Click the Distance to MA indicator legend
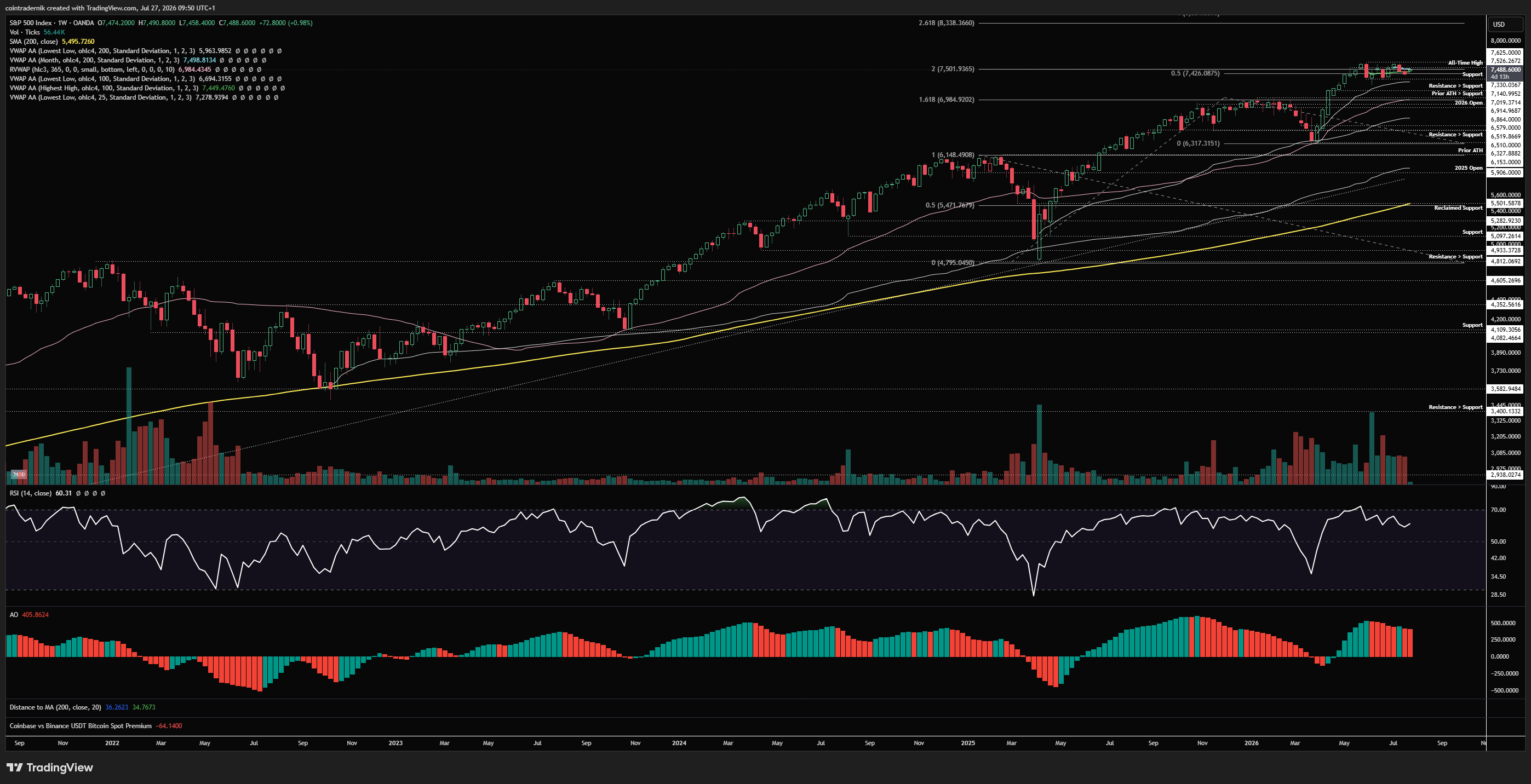This screenshot has width=1531, height=784. [55, 707]
